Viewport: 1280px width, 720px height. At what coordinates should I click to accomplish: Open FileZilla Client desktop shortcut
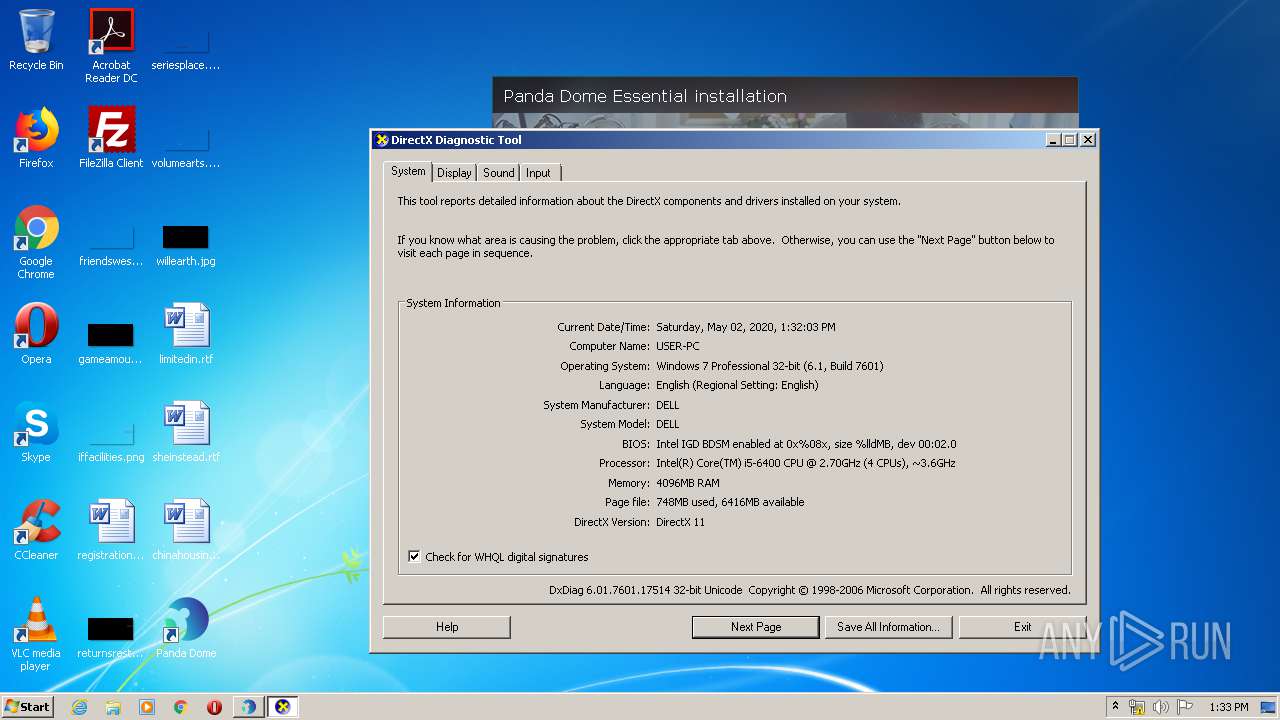111,138
